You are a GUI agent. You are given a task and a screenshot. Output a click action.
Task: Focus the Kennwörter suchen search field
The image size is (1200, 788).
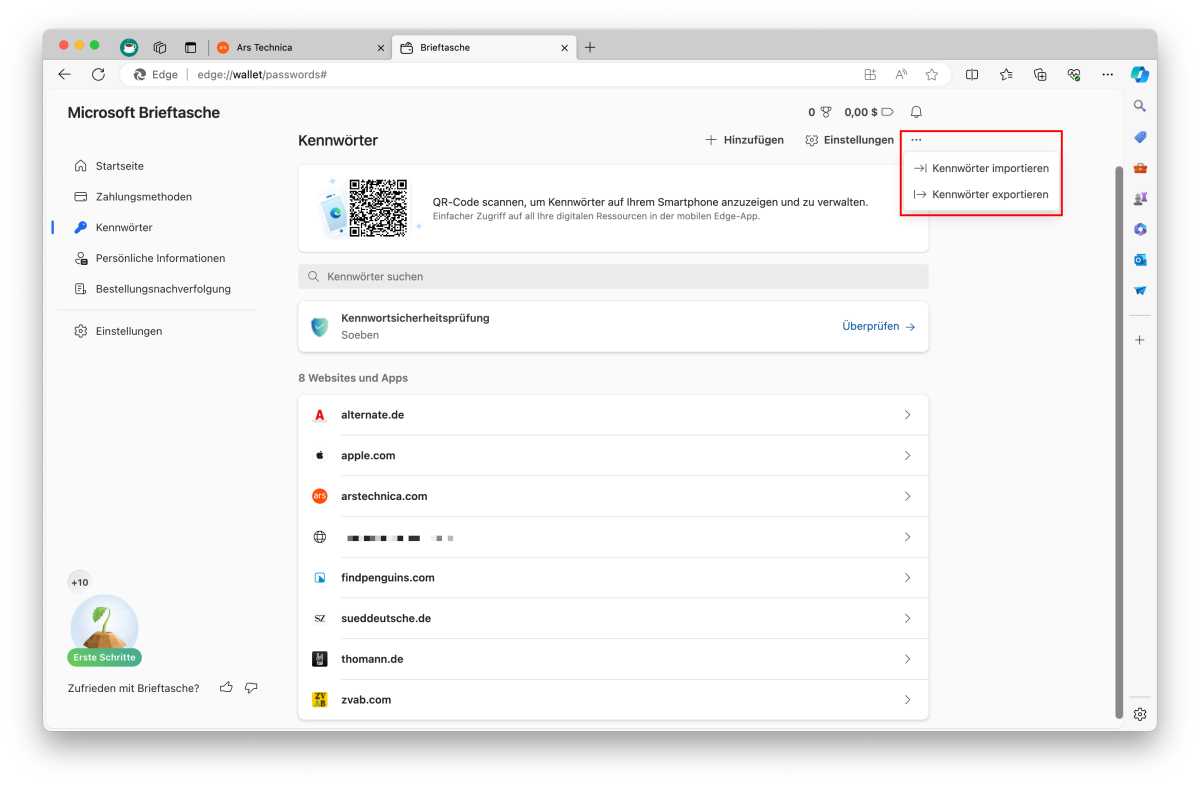613,276
